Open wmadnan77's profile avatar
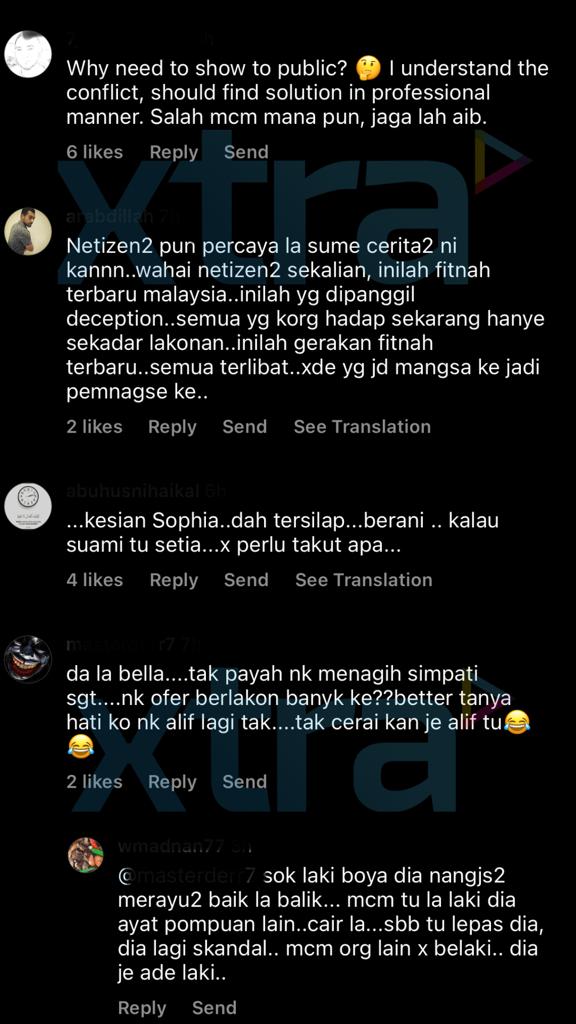 point(86,854)
